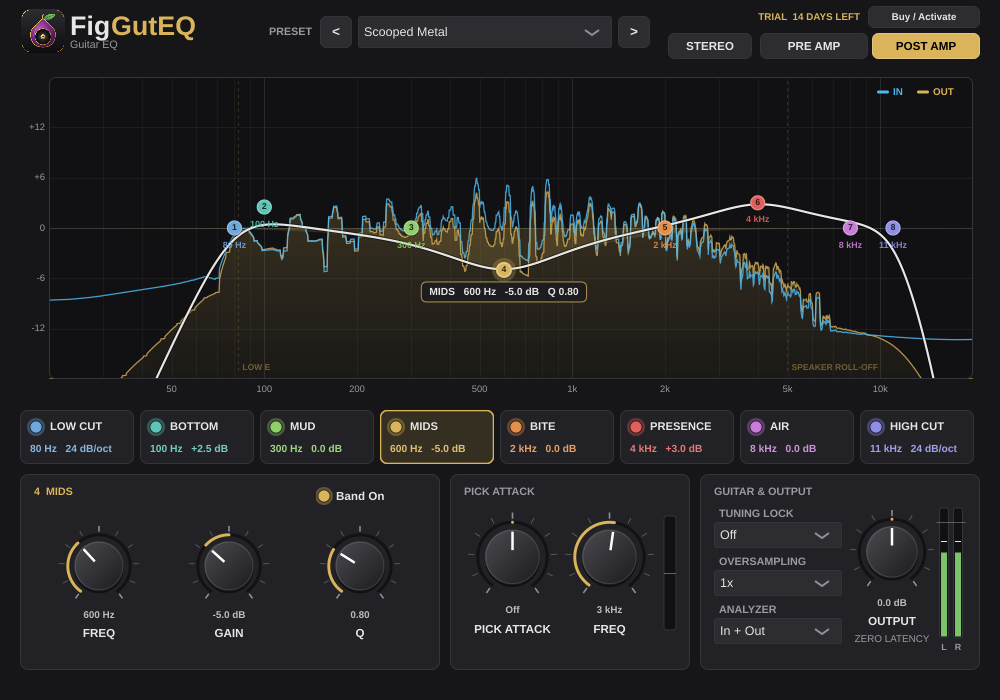This screenshot has width=1000, height=700.
Task: Click the -5.0 dB value under GAIN
Action: 229,615
